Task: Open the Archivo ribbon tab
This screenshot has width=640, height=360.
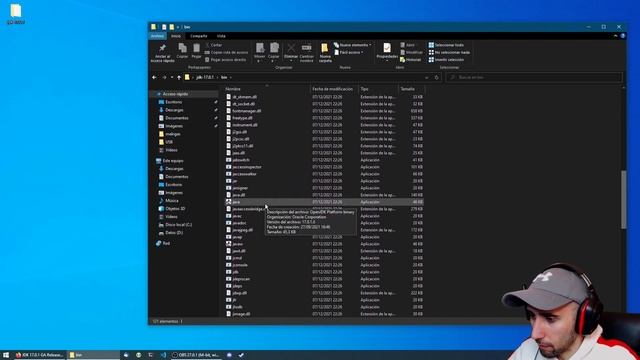Action: coord(157,36)
